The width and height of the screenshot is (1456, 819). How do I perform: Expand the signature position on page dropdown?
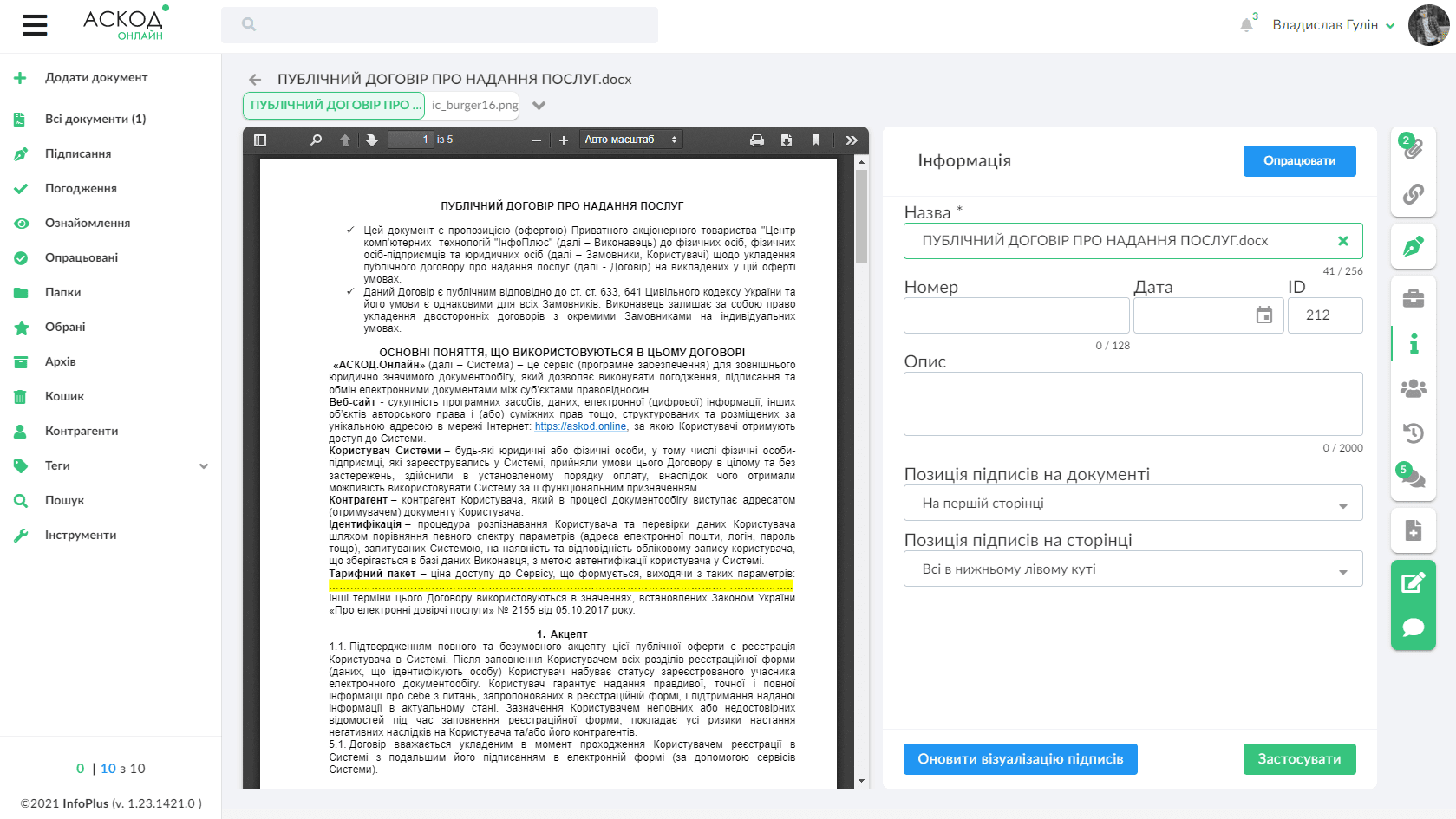pyautogui.click(x=1133, y=569)
